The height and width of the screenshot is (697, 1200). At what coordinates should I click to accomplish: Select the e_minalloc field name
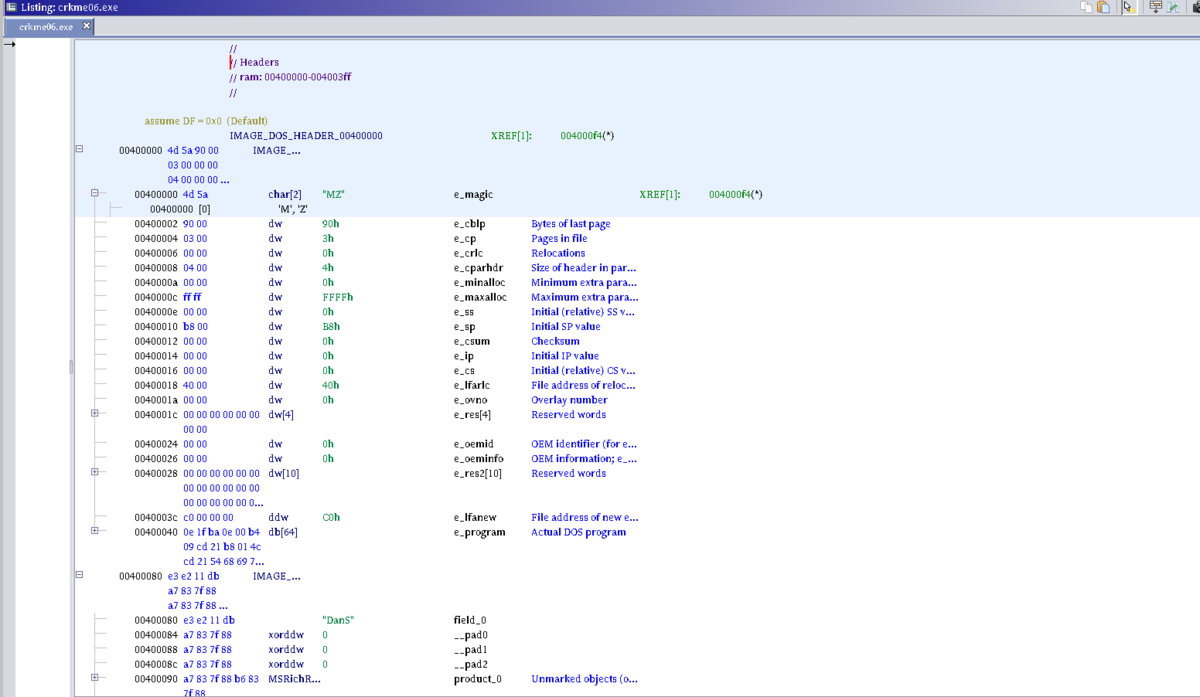point(479,283)
